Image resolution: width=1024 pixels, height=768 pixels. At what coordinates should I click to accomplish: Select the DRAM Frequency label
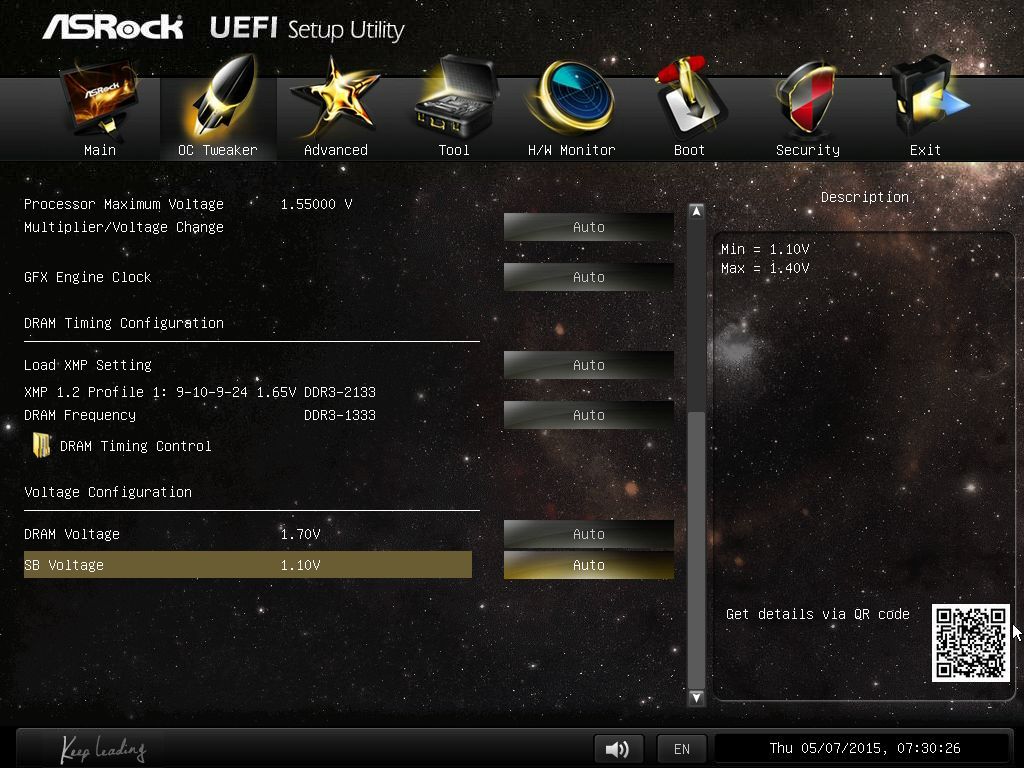[x=80, y=415]
